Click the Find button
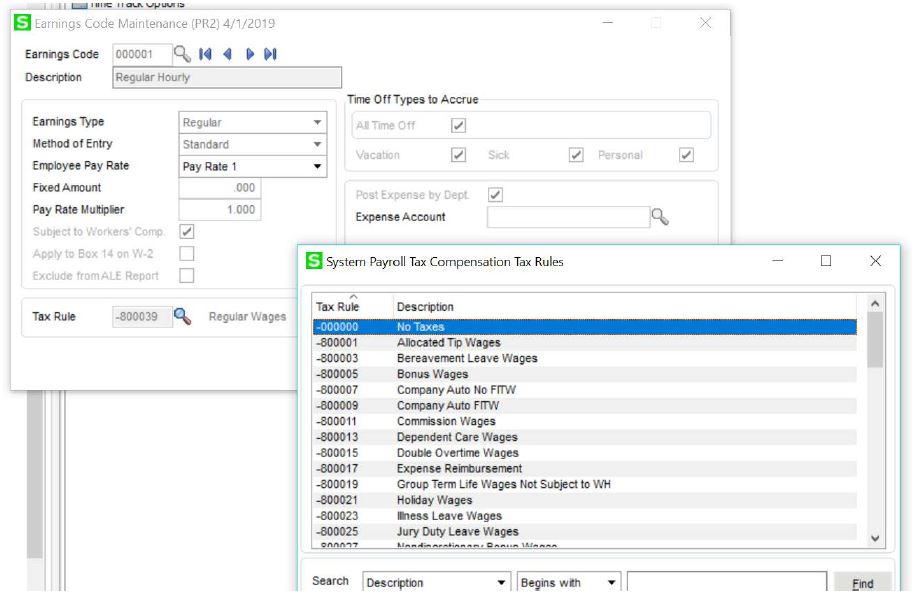 [862, 584]
